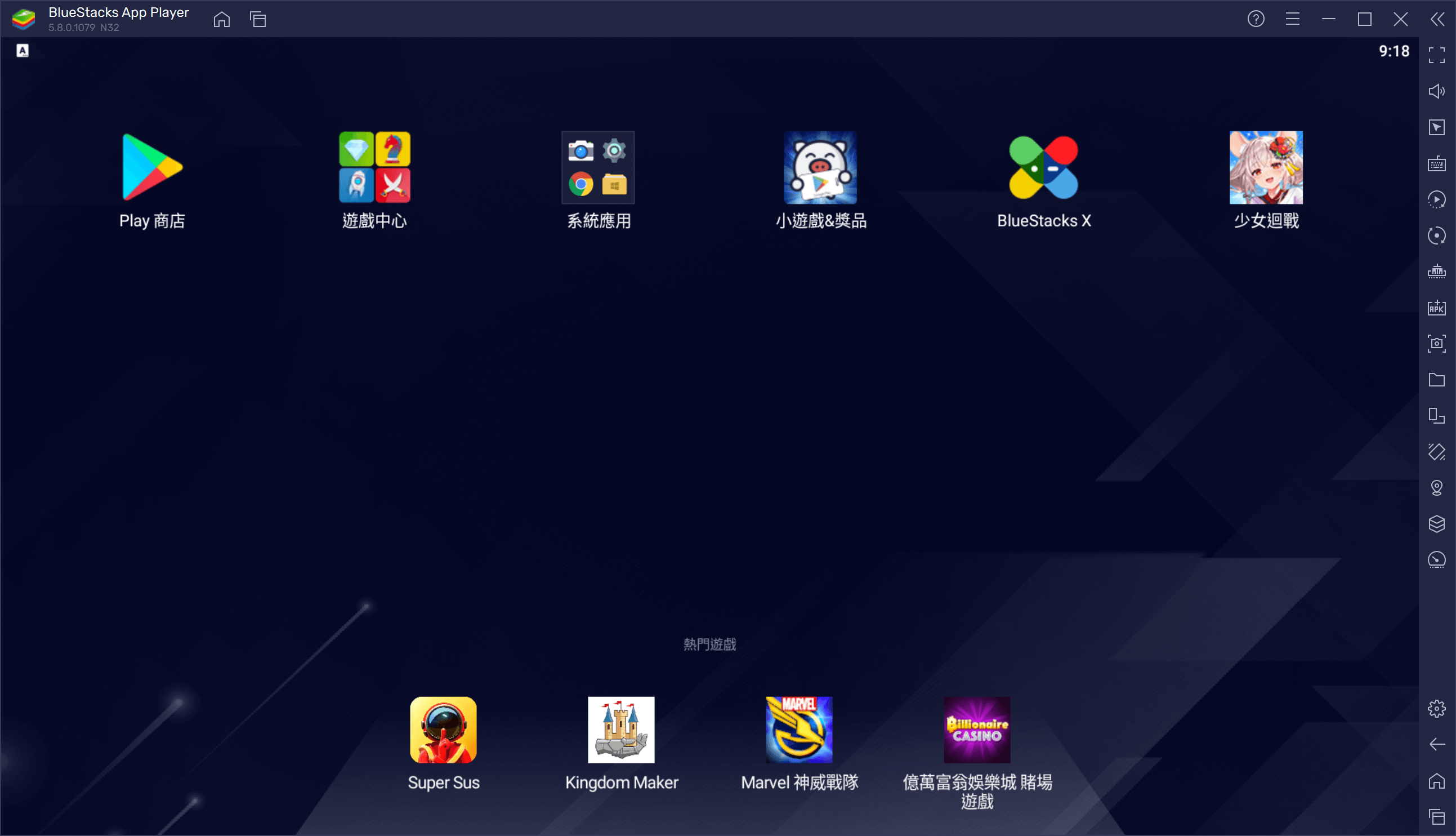Screen dimensions: 1456x836
Task: Open recent apps icon at sidebar bottom
Action: click(1436, 816)
